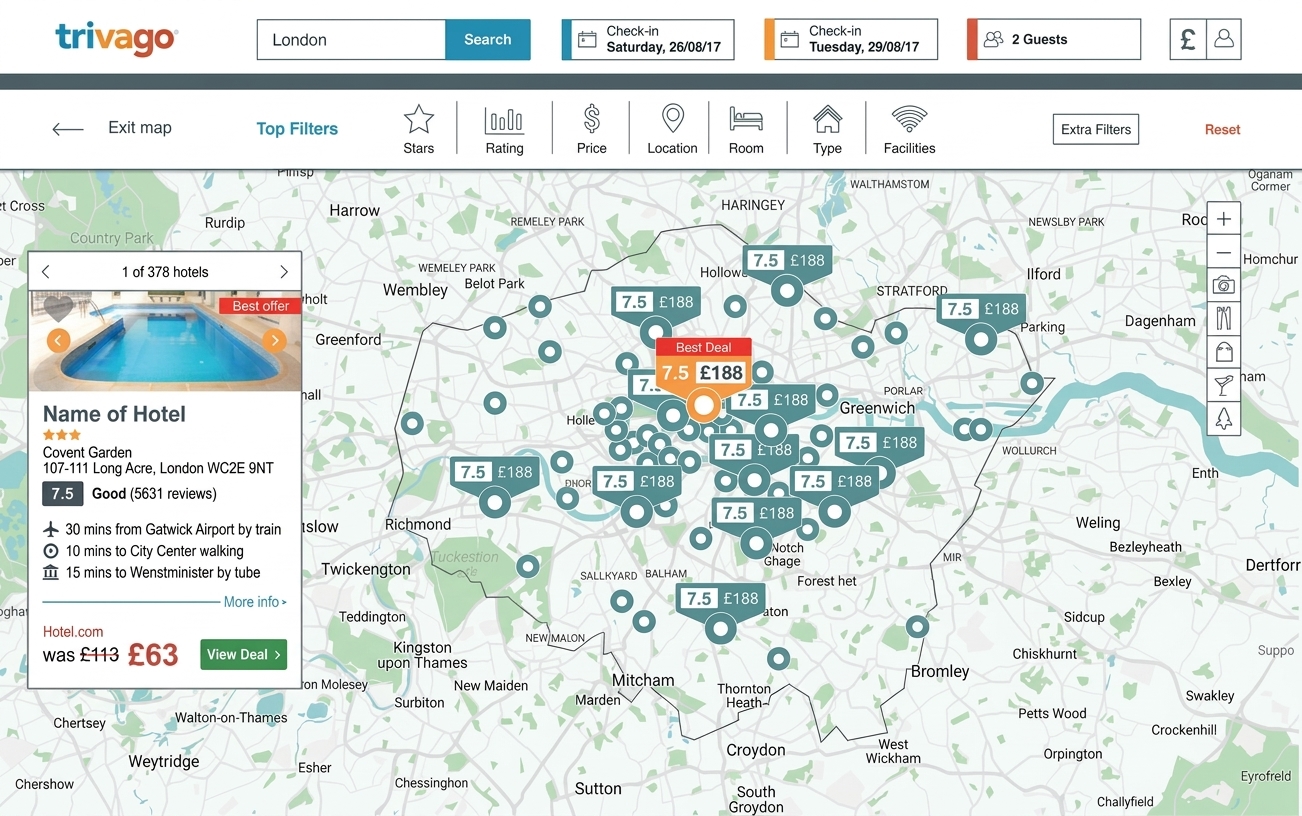Open the Rating filter

504,129
